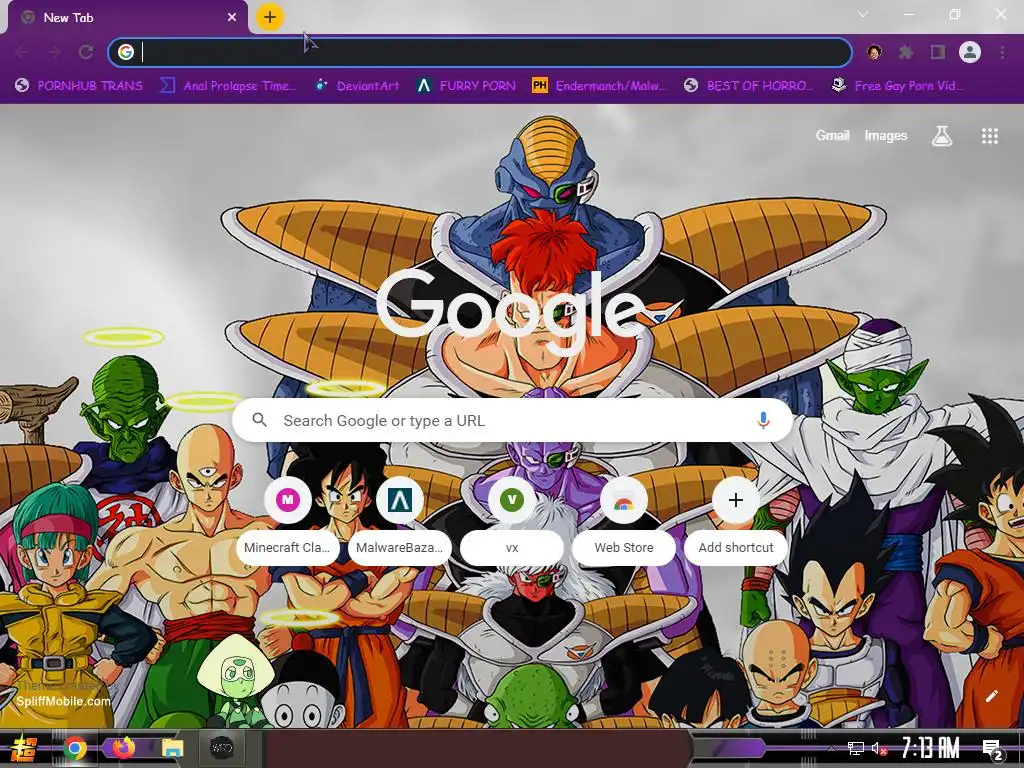Image resolution: width=1024 pixels, height=768 pixels.
Task: Open the DeviantArt bookmark
Action: 357,86
